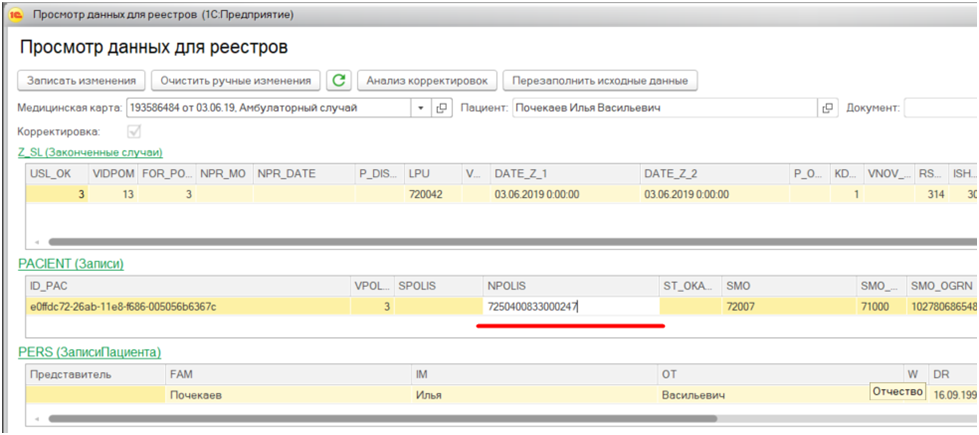Click the NPOLIS edit cell 7250400833000247
979x435 pixels.
571,306
